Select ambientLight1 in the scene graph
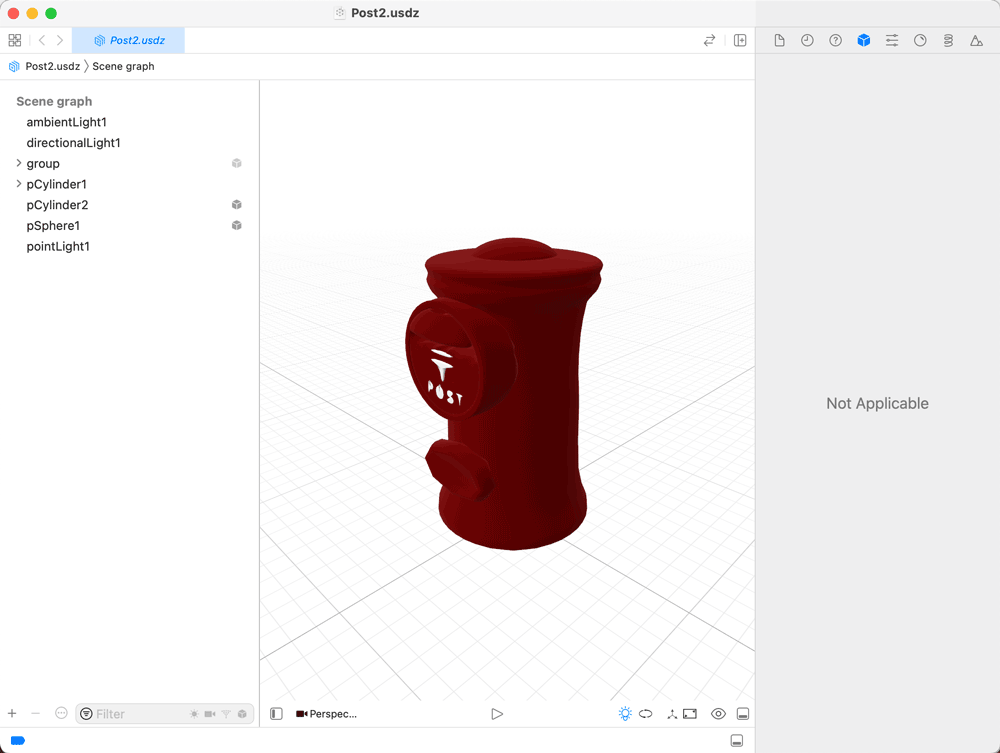This screenshot has width=1000, height=753. pos(66,122)
